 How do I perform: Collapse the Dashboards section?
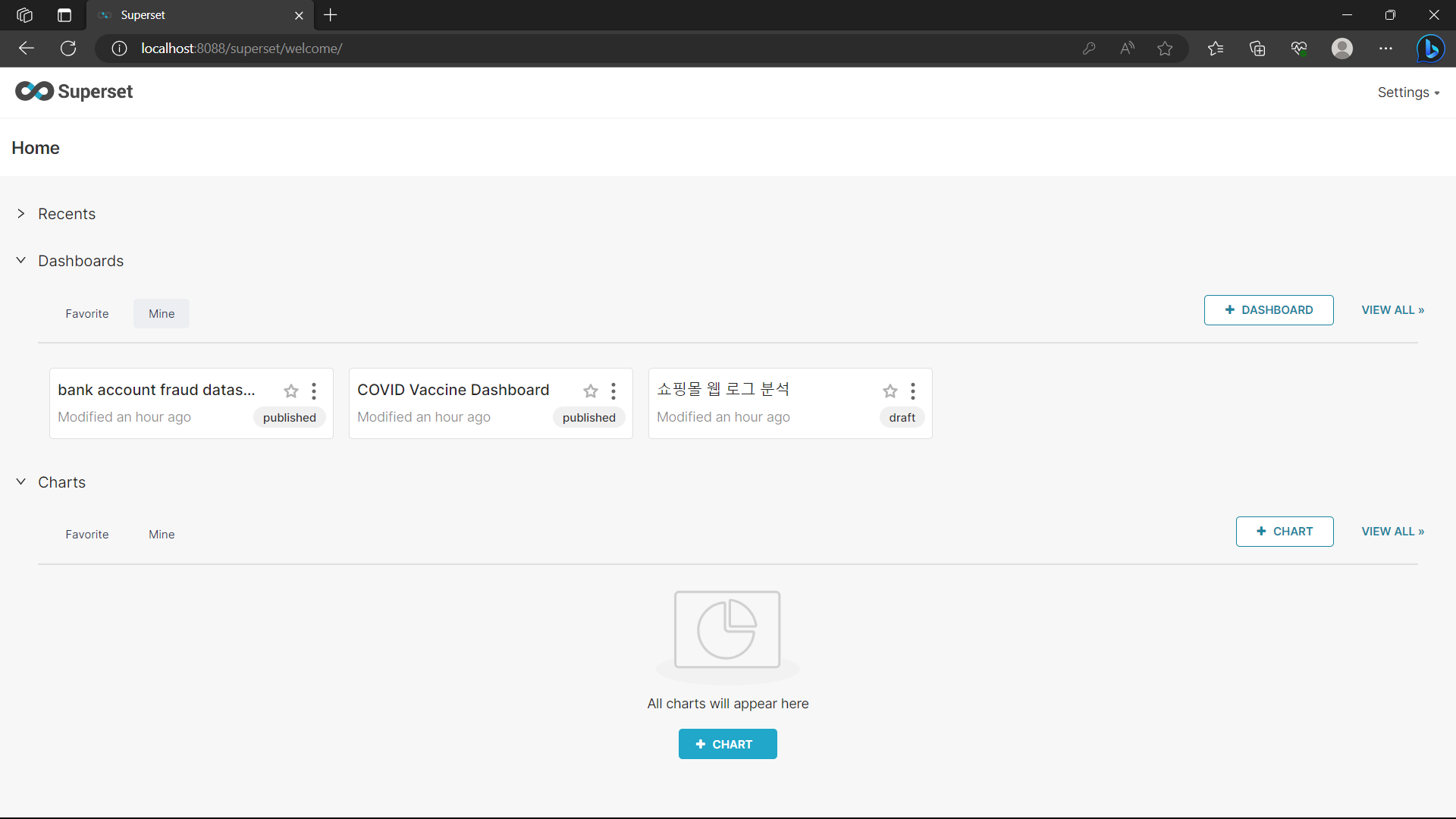[x=21, y=261]
